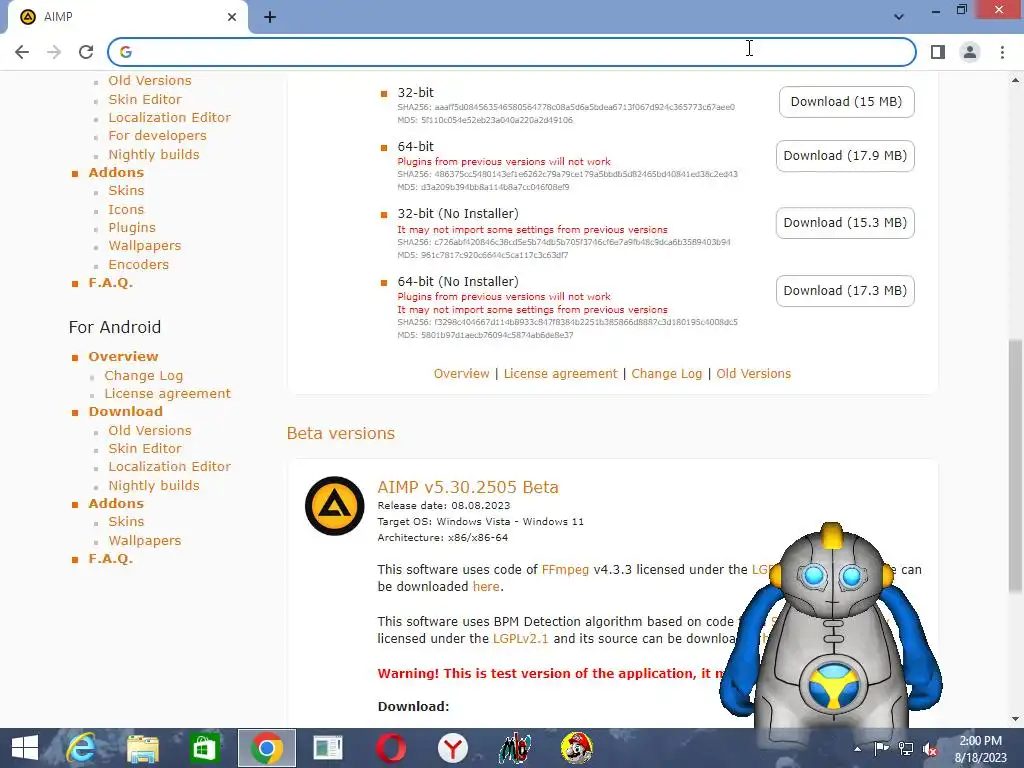The height and width of the screenshot is (768, 1024).
Task: Click the page scrollbar thumb
Action: point(1015,466)
